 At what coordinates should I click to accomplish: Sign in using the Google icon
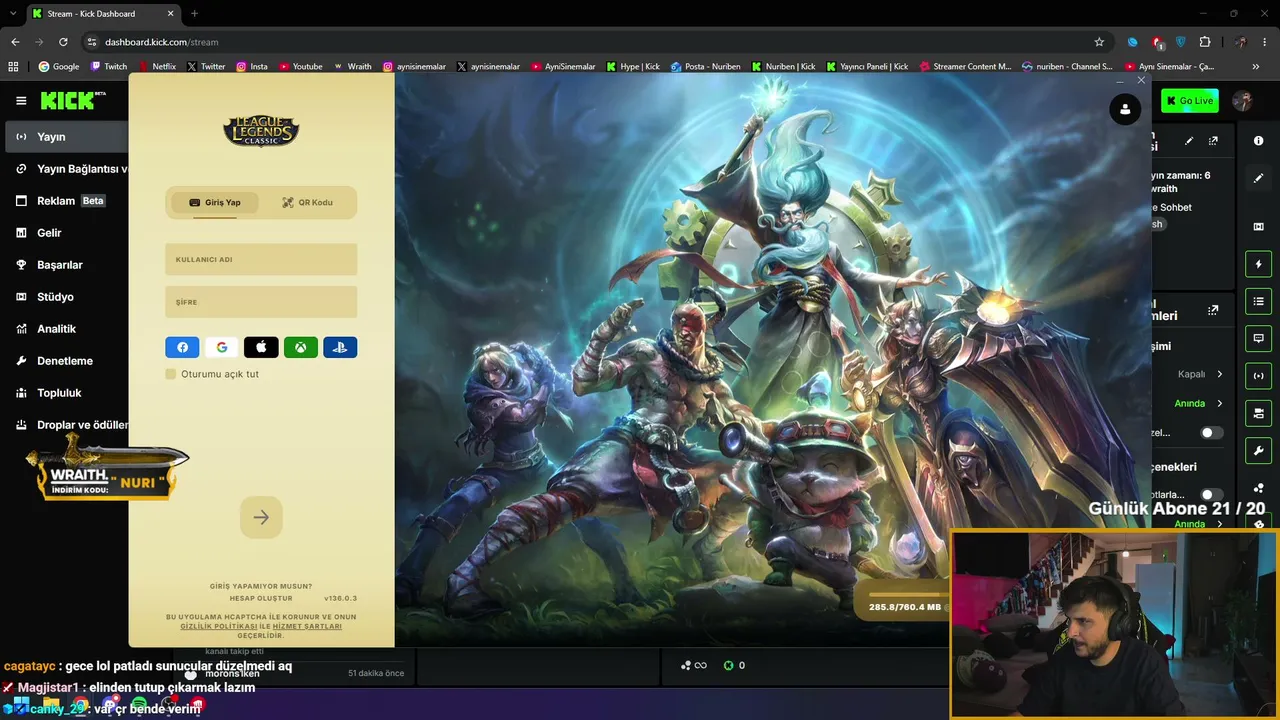[x=222, y=347]
